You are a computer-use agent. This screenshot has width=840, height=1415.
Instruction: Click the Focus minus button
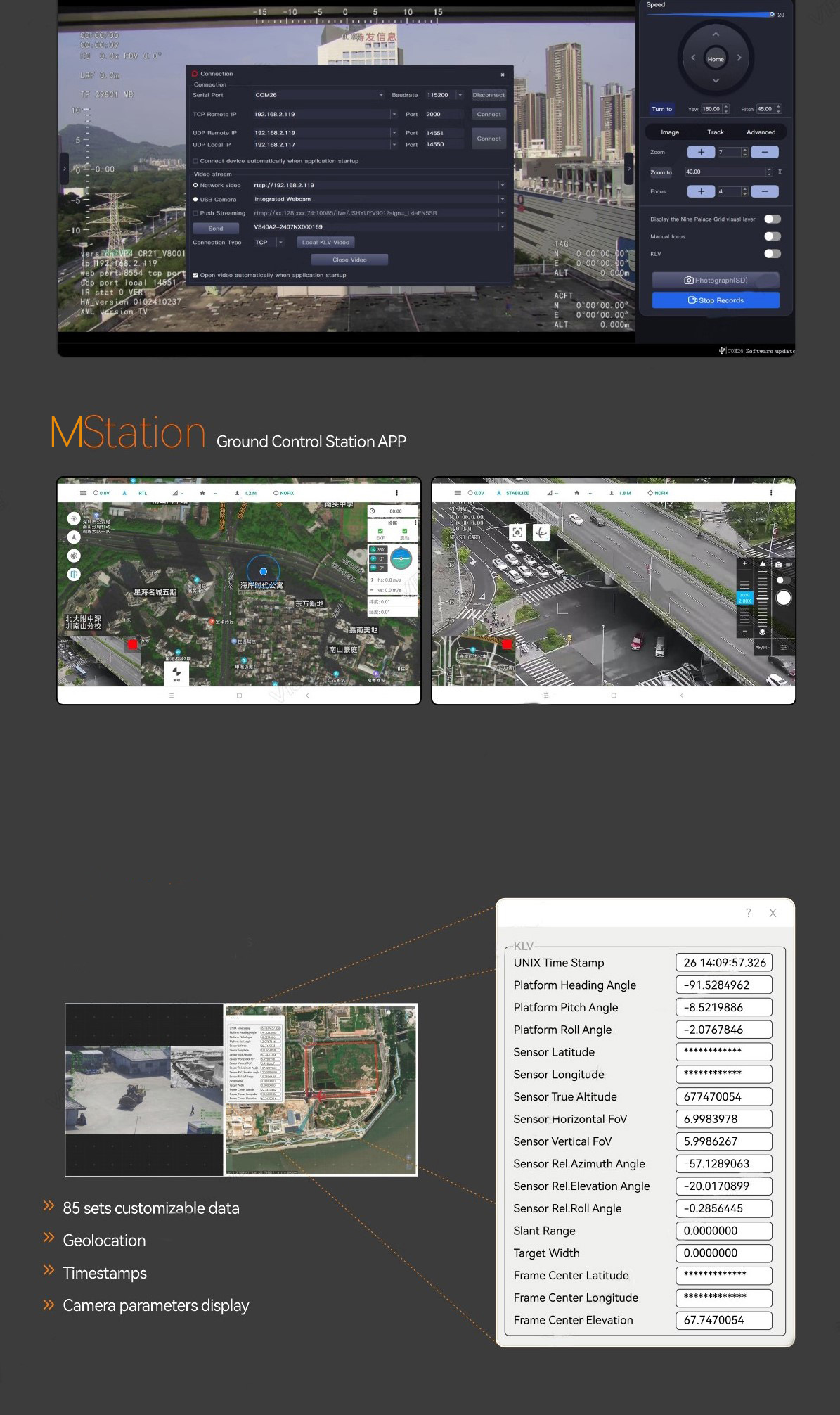point(765,191)
